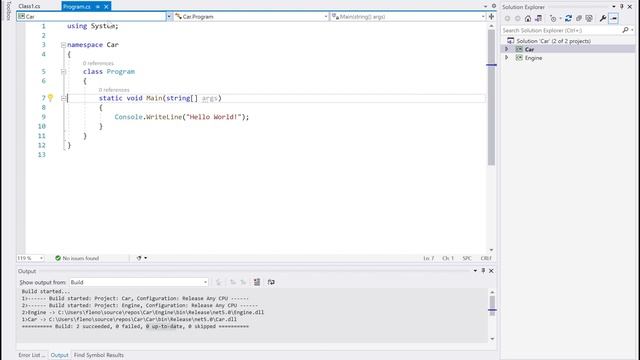The width and height of the screenshot is (640, 360).
Task: Open the Find Symbol Results tab
Action: point(99,355)
